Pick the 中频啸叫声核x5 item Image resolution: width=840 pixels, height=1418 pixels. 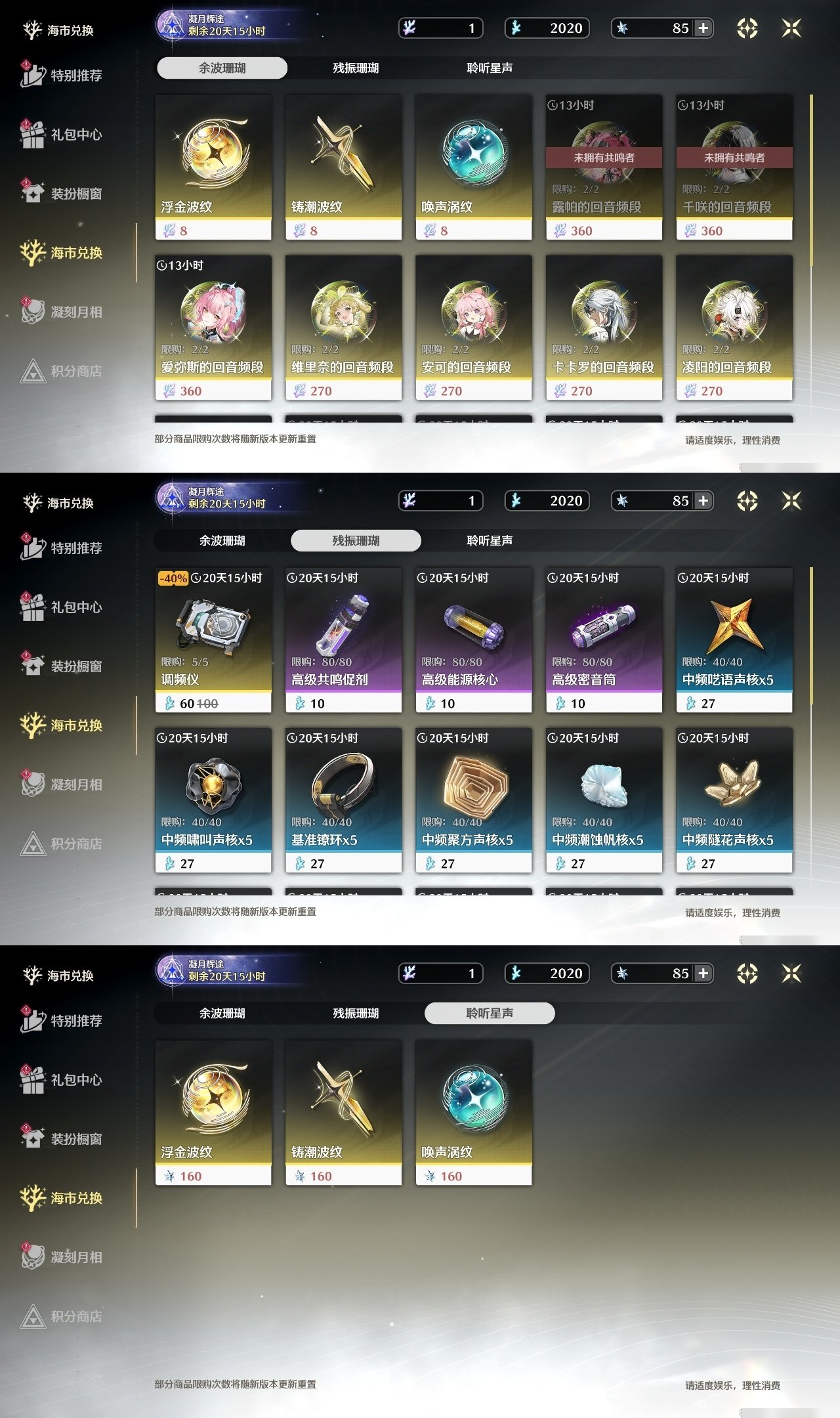[213, 800]
